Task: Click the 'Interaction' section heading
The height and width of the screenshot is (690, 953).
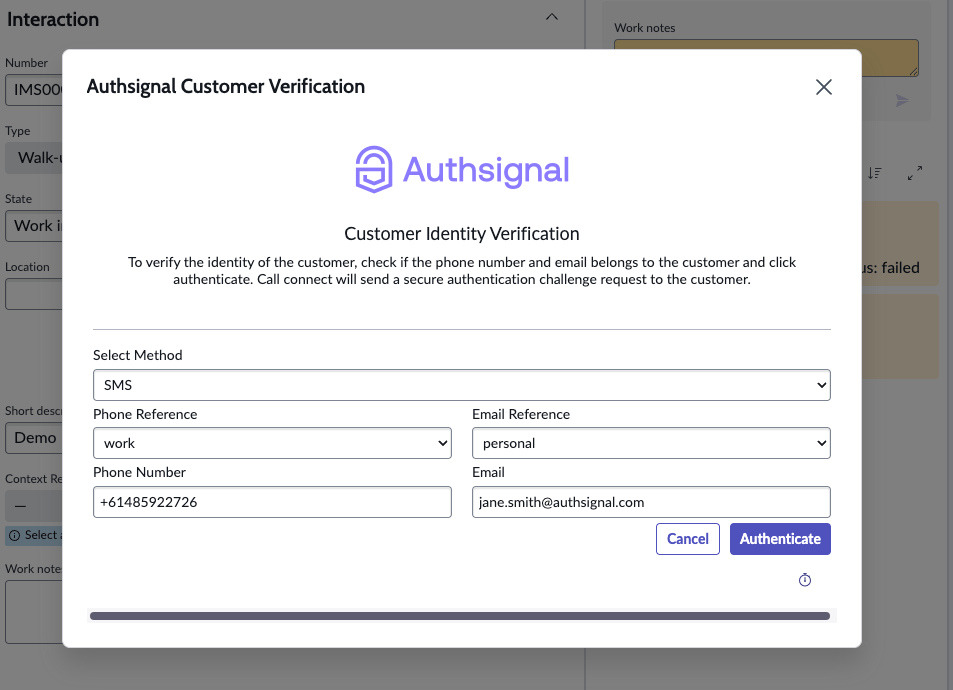Action: [x=53, y=19]
